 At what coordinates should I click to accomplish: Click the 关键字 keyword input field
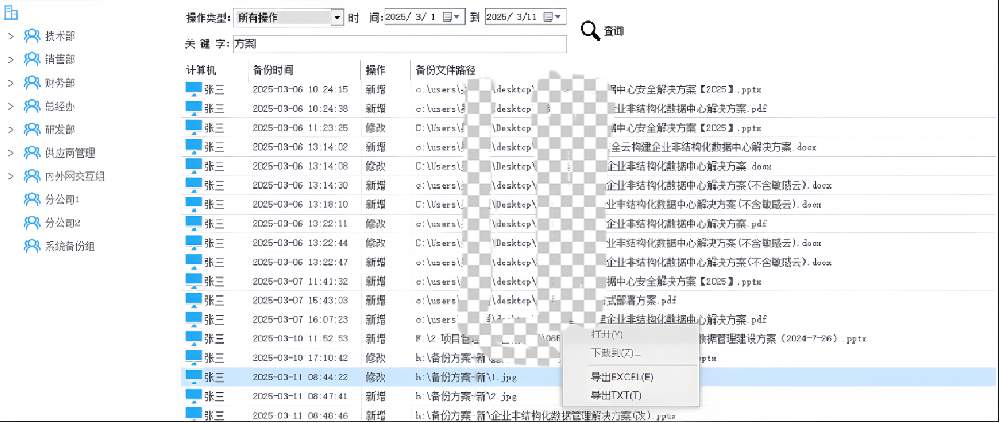click(x=398, y=44)
